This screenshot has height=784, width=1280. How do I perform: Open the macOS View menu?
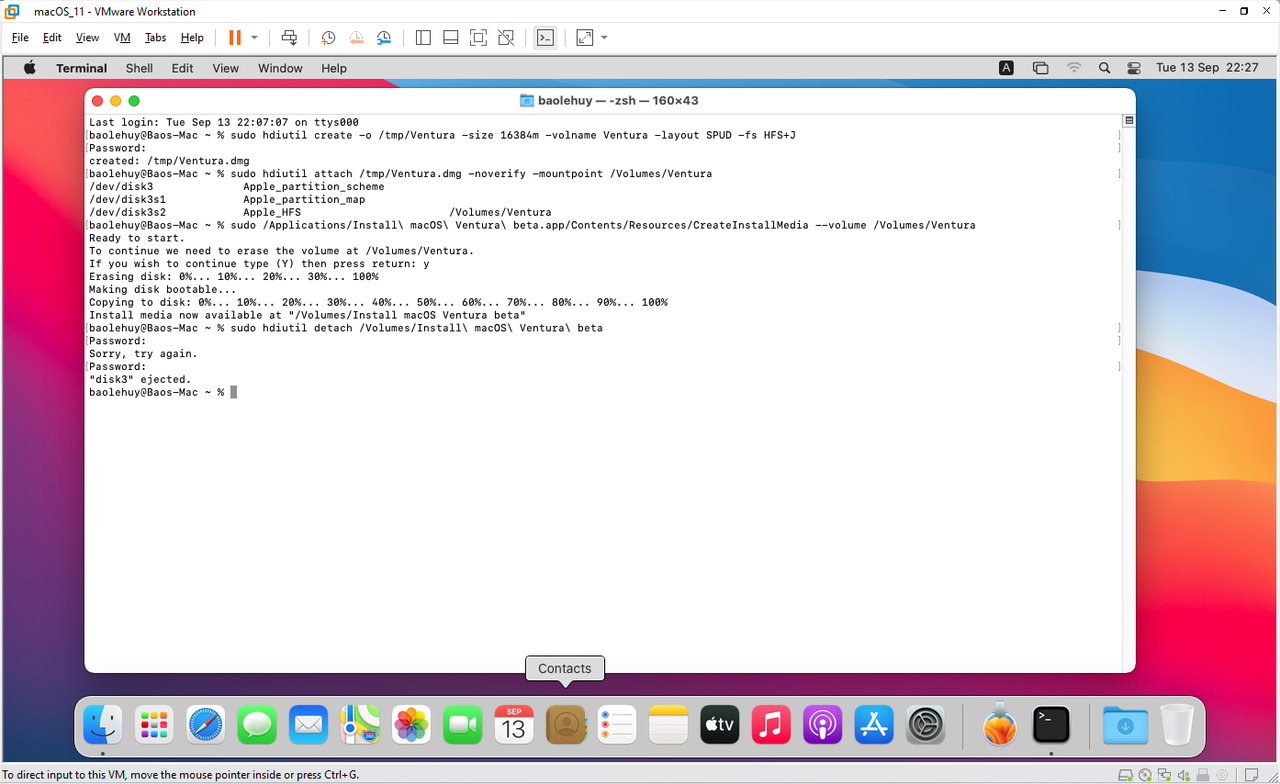tap(225, 68)
